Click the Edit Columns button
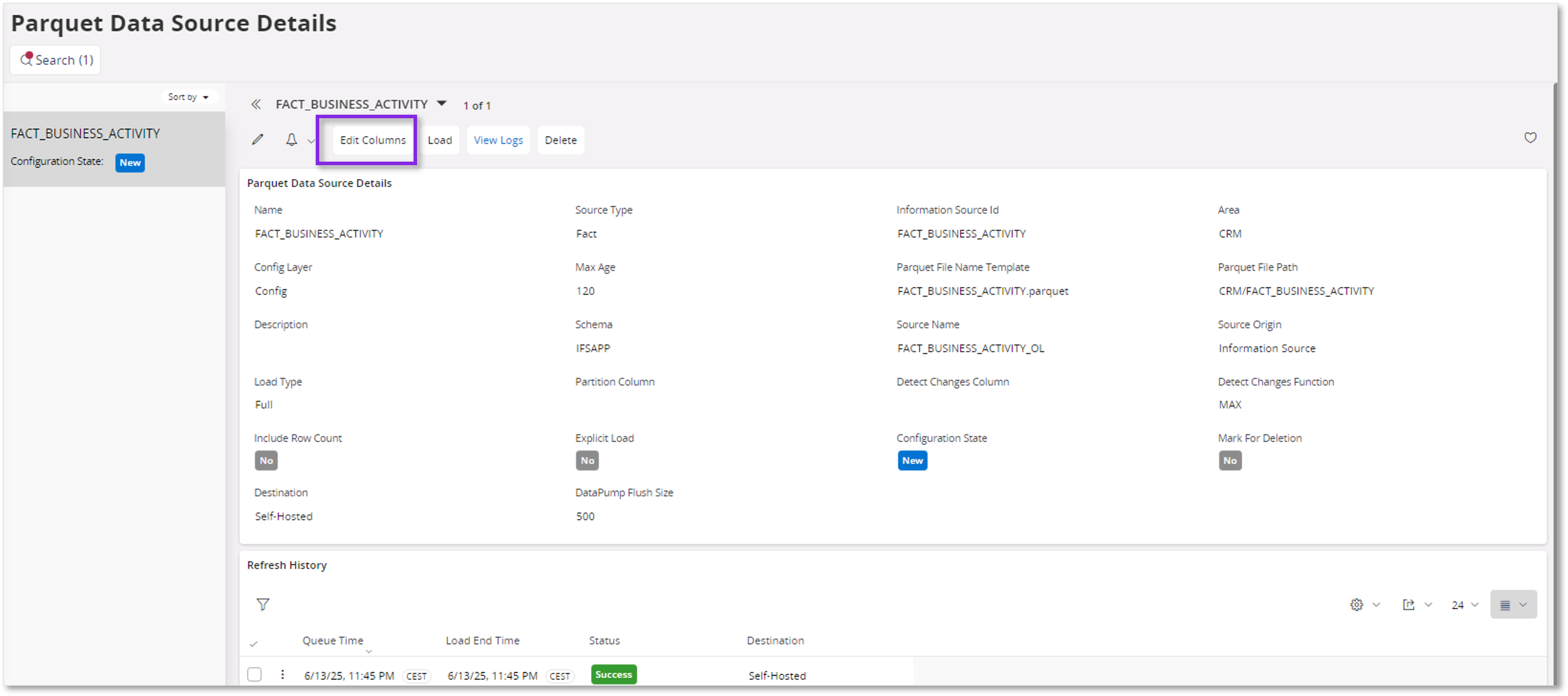This screenshot has width=1568, height=696. click(373, 139)
